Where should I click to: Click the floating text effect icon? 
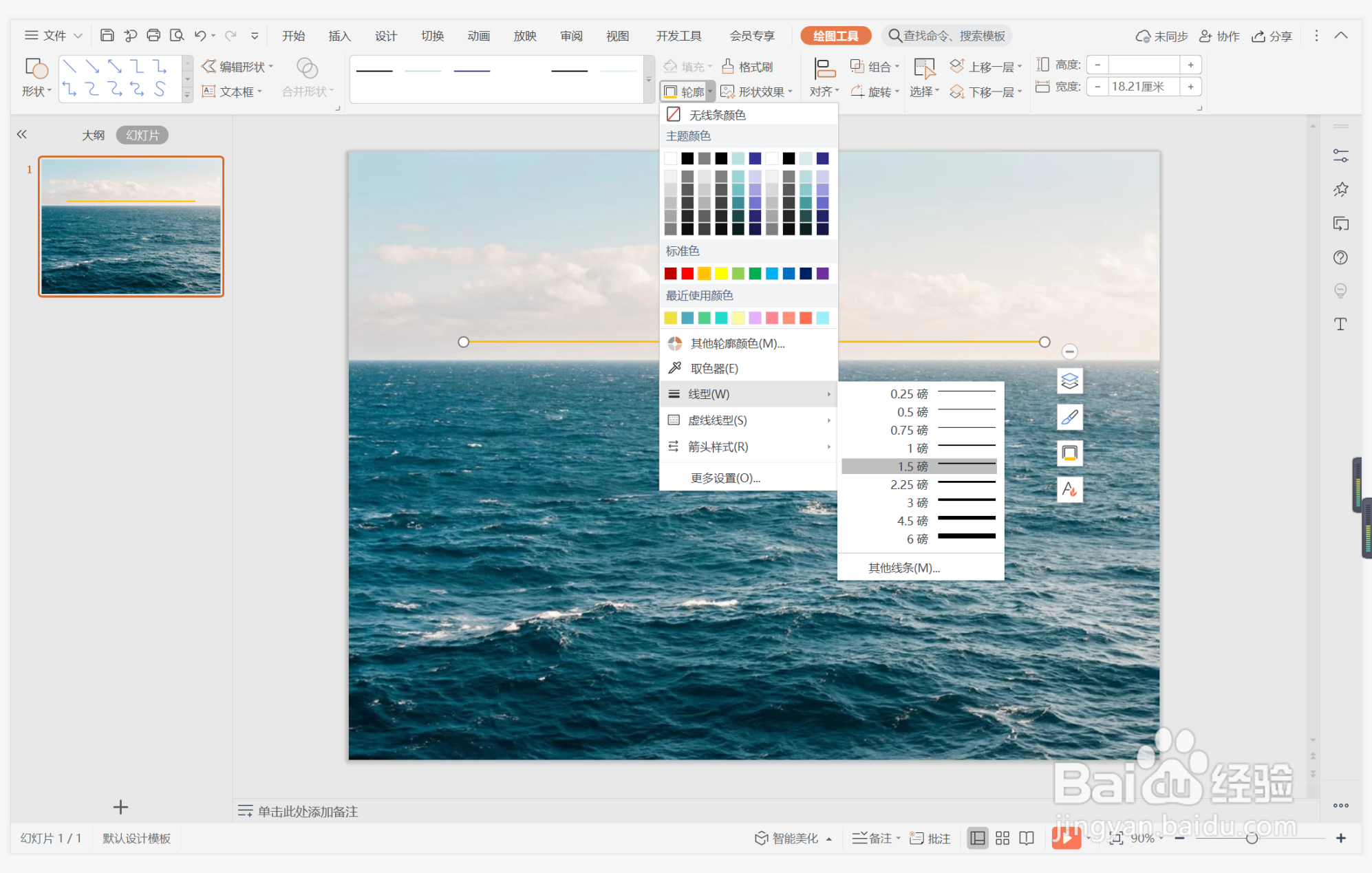click(1069, 489)
